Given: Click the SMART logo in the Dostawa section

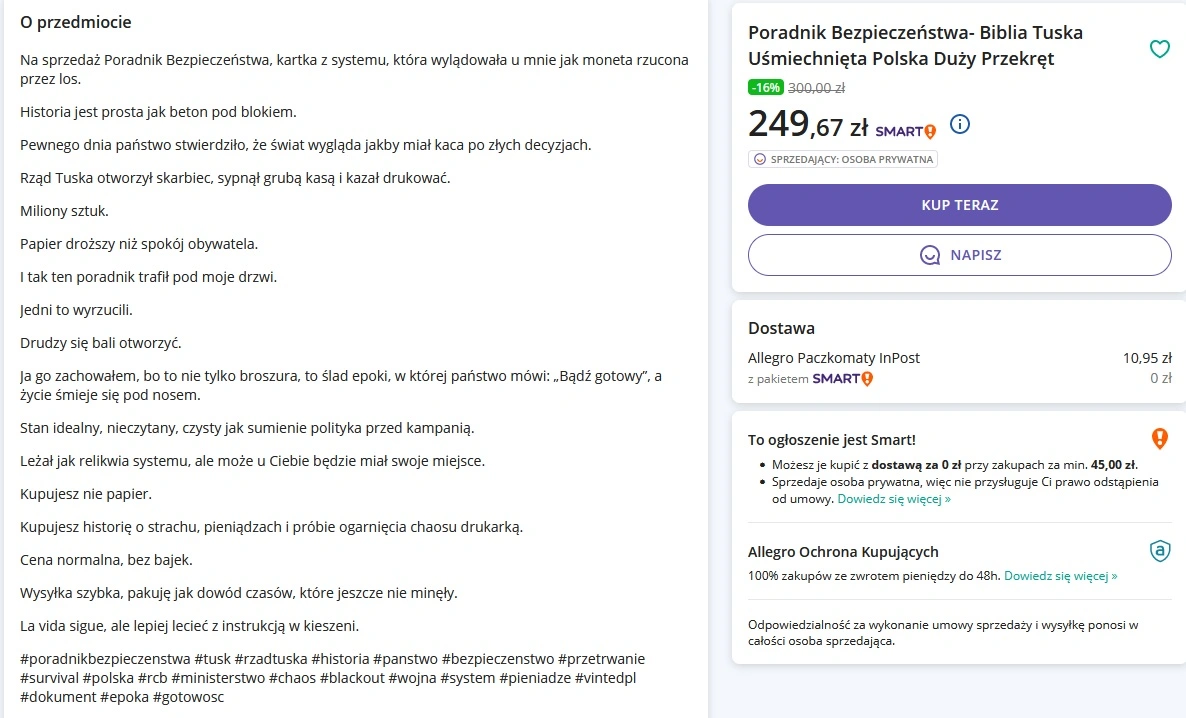Looking at the screenshot, I should tap(842, 378).
